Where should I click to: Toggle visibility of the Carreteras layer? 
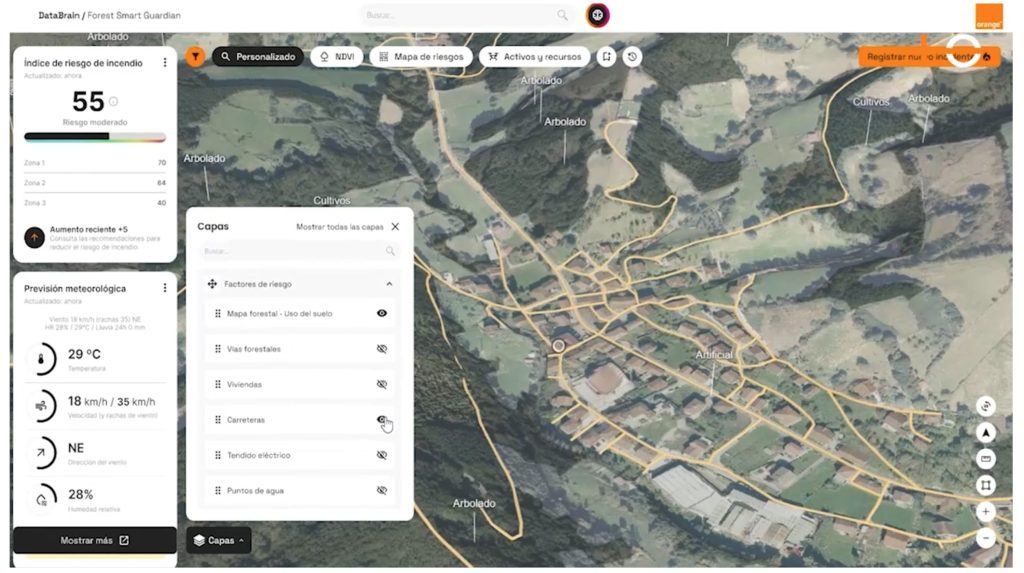(381, 420)
